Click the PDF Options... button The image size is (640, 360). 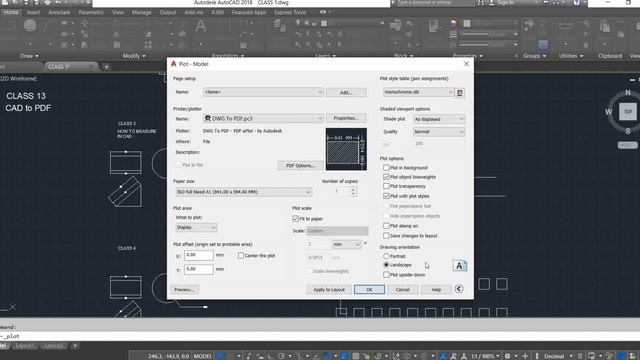(300, 165)
